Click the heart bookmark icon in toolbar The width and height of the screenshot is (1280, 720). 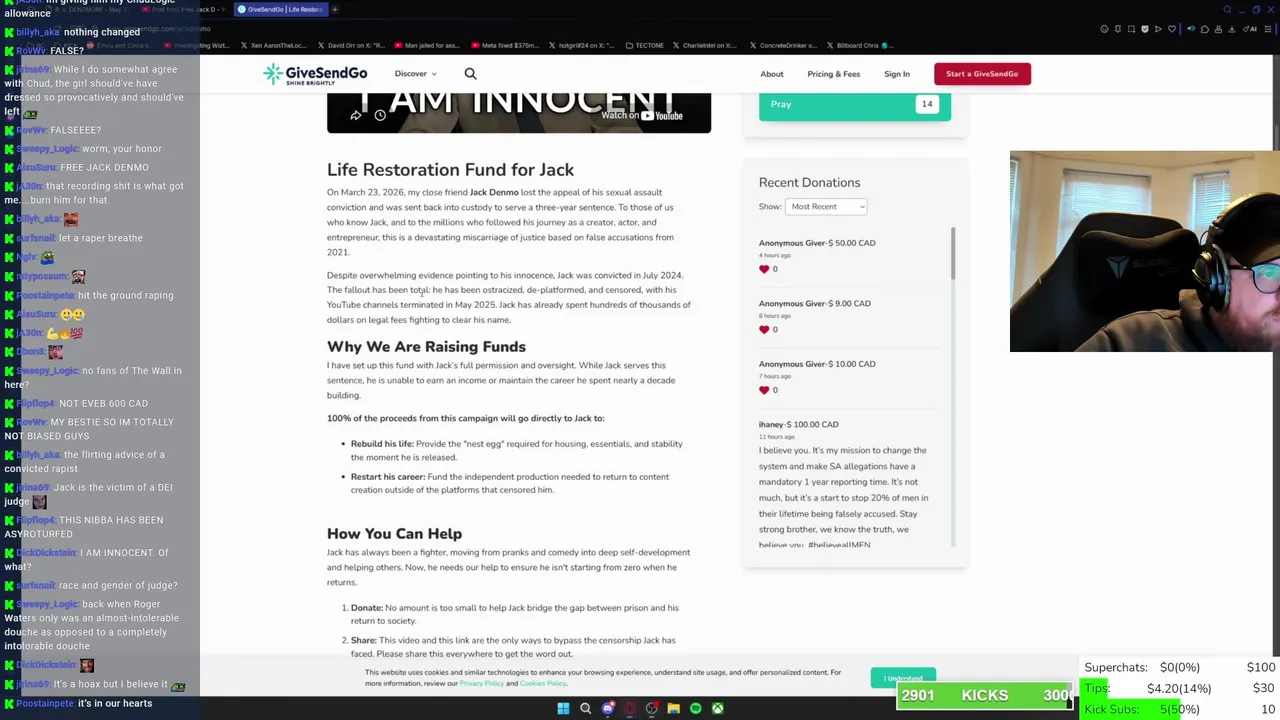1172,29
